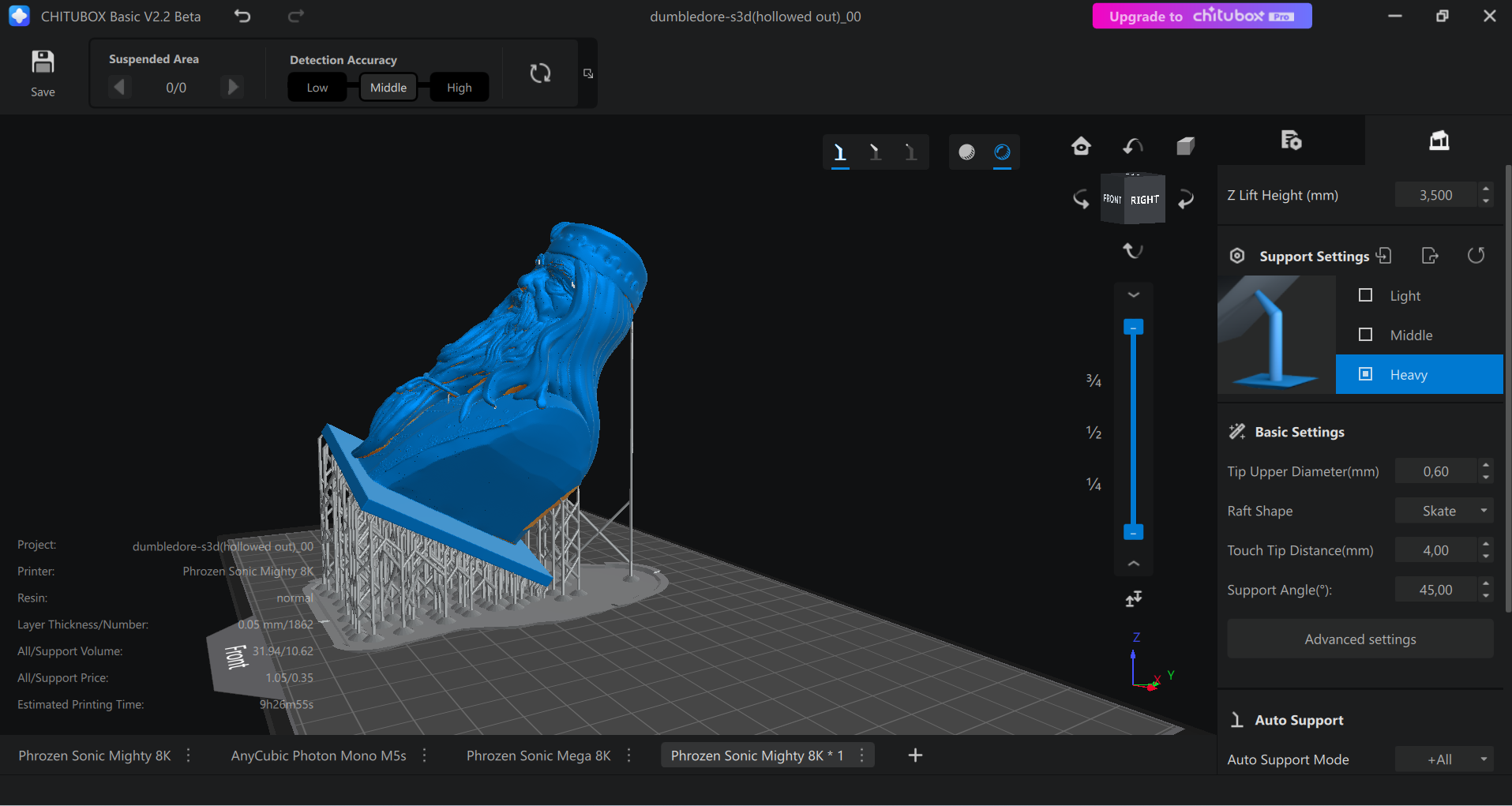Click the undo arrow in the title bar

tap(242, 16)
